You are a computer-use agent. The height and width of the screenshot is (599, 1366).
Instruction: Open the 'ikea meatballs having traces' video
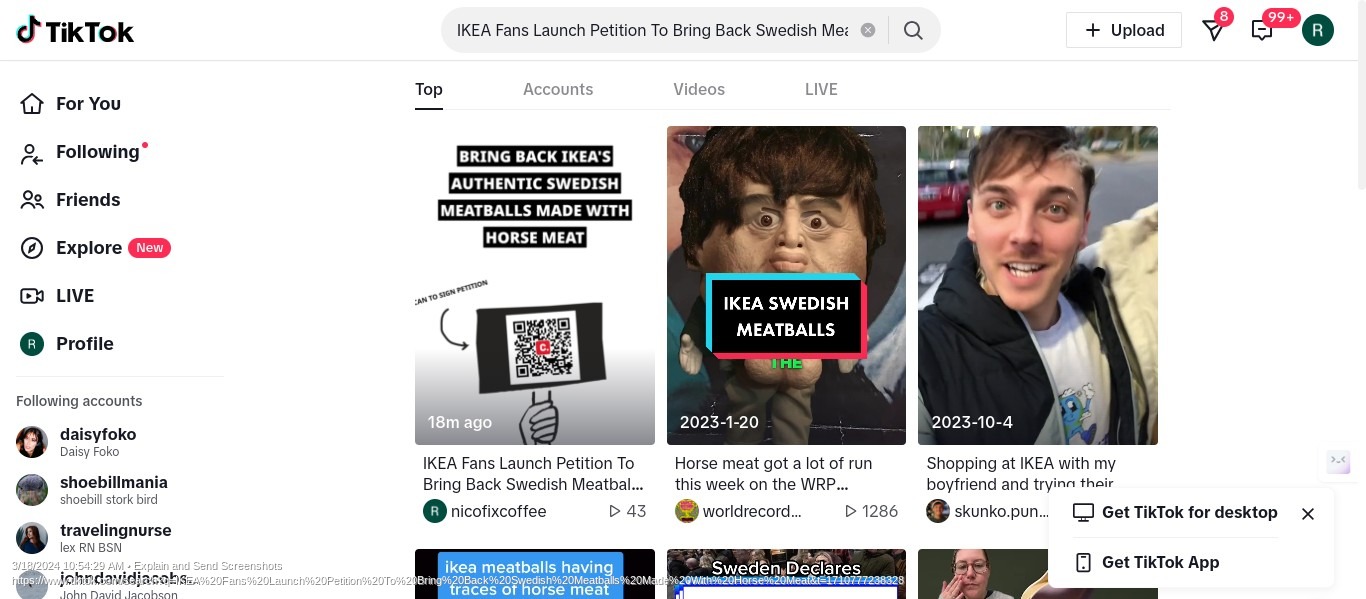[x=535, y=574]
